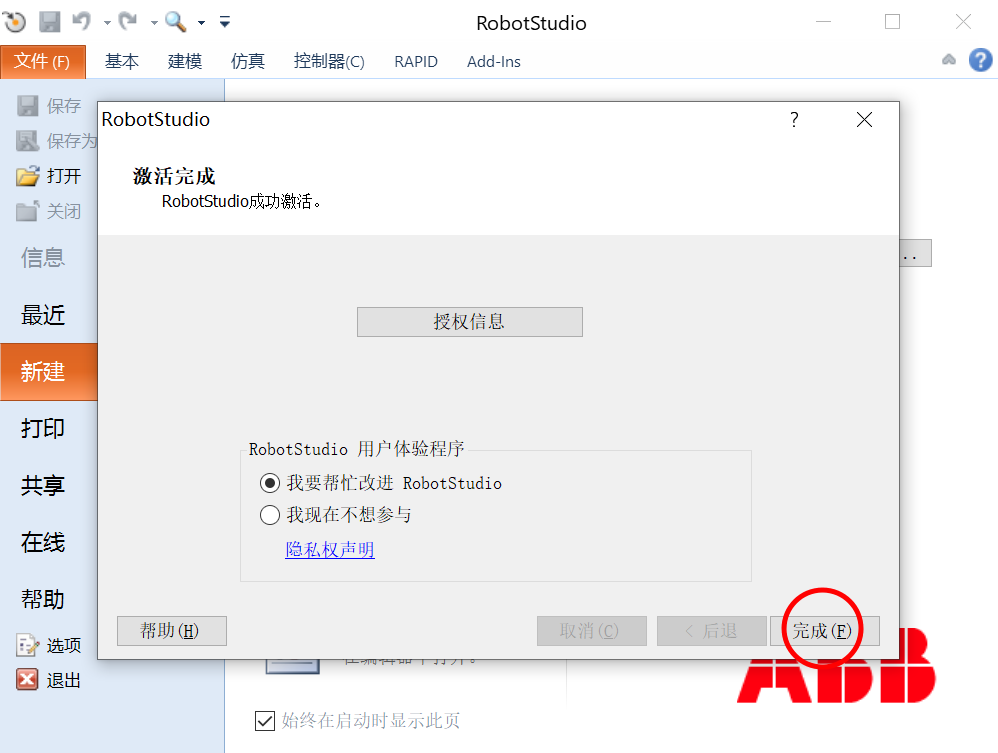Click the 帮助(H) button in dialog

coord(172,631)
